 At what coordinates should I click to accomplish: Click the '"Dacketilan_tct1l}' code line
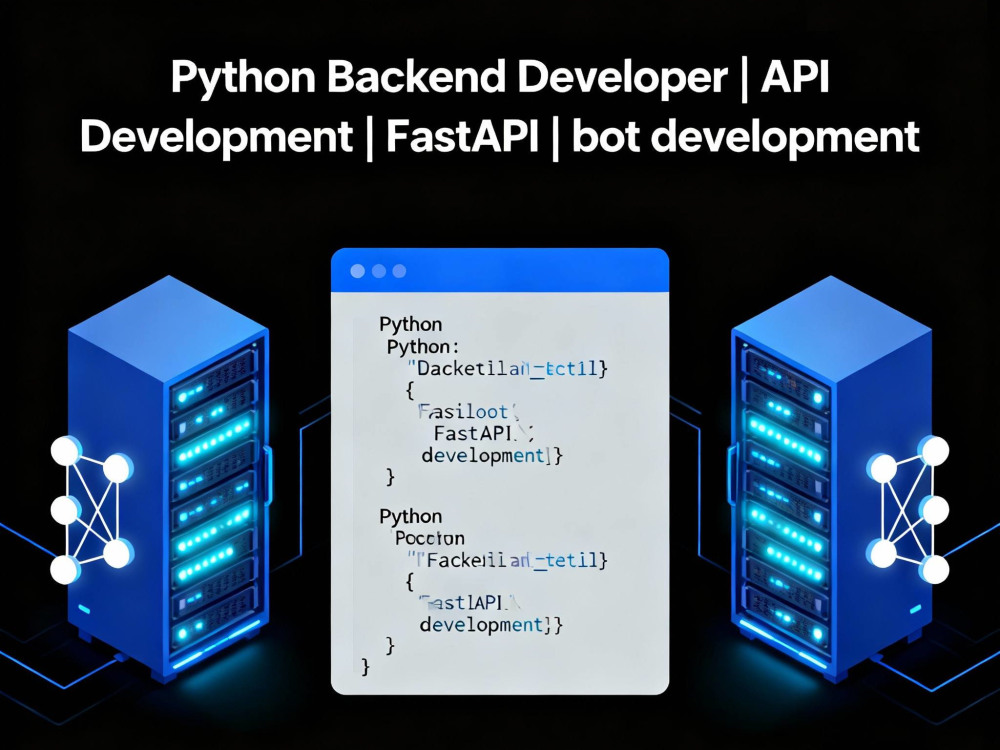pyautogui.click(x=508, y=368)
